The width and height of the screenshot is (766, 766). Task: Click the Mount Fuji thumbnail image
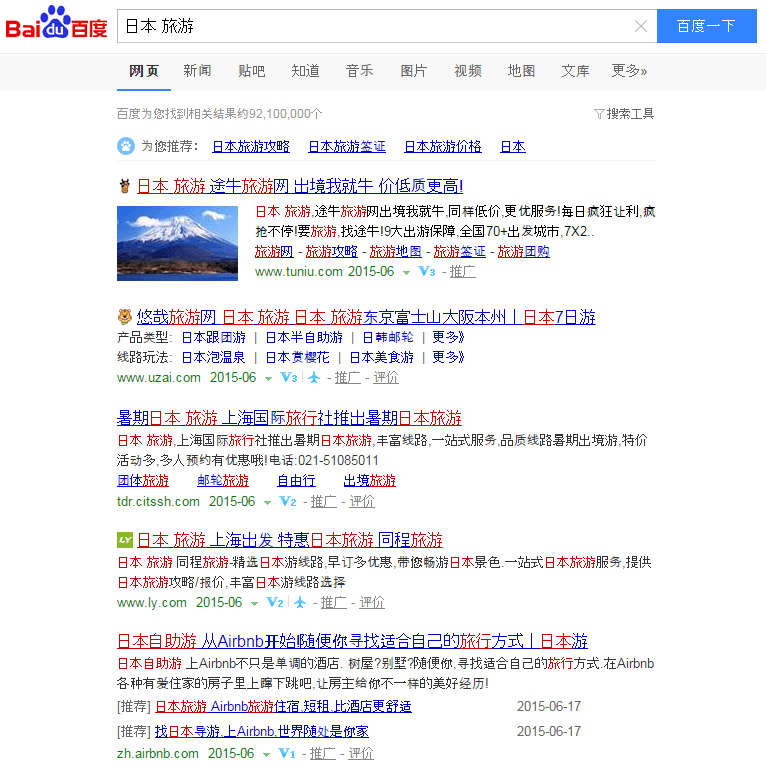point(177,243)
